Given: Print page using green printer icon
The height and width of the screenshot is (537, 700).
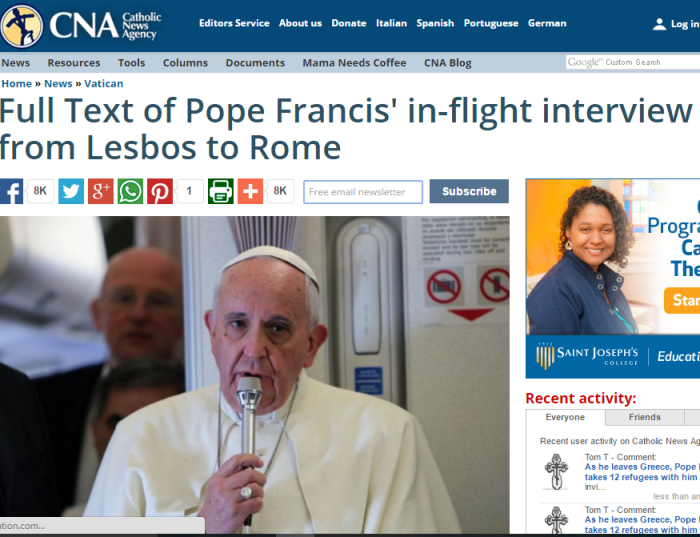Looking at the screenshot, I should point(221,191).
